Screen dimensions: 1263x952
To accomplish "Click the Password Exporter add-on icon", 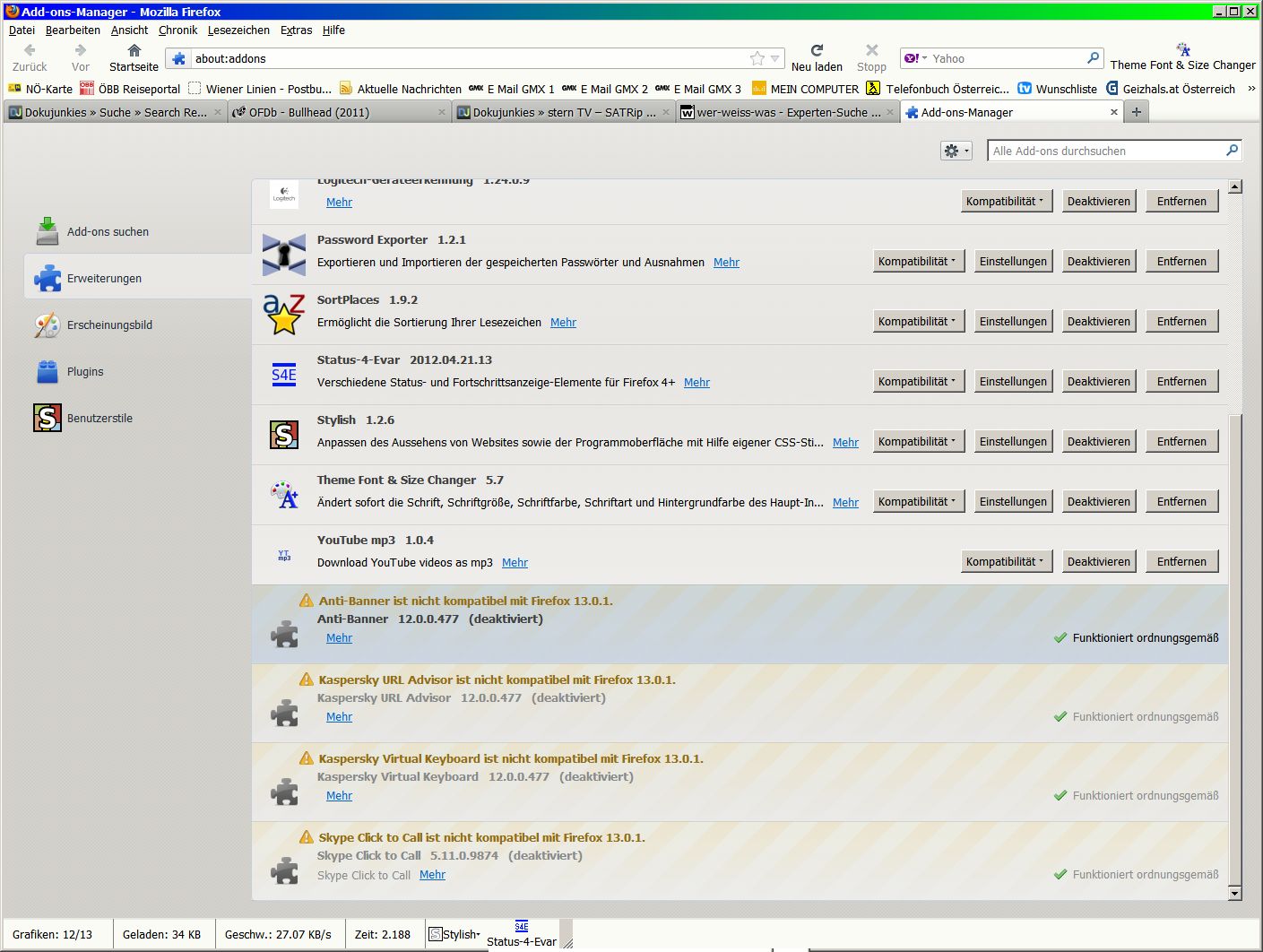I will pyautogui.click(x=284, y=255).
